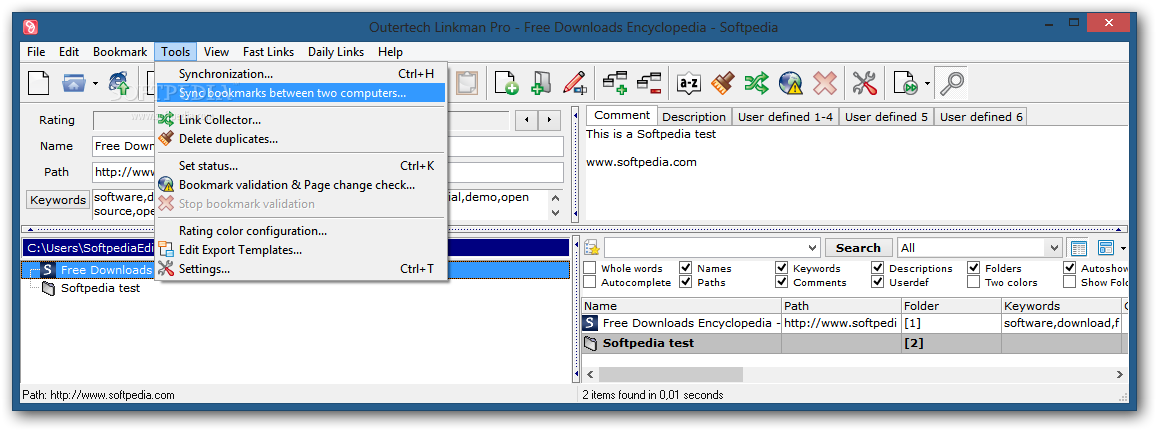The height and width of the screenshot is (431, 1157).
Task: Choose Delete duplicates menu entry
Action: [300, 139]
